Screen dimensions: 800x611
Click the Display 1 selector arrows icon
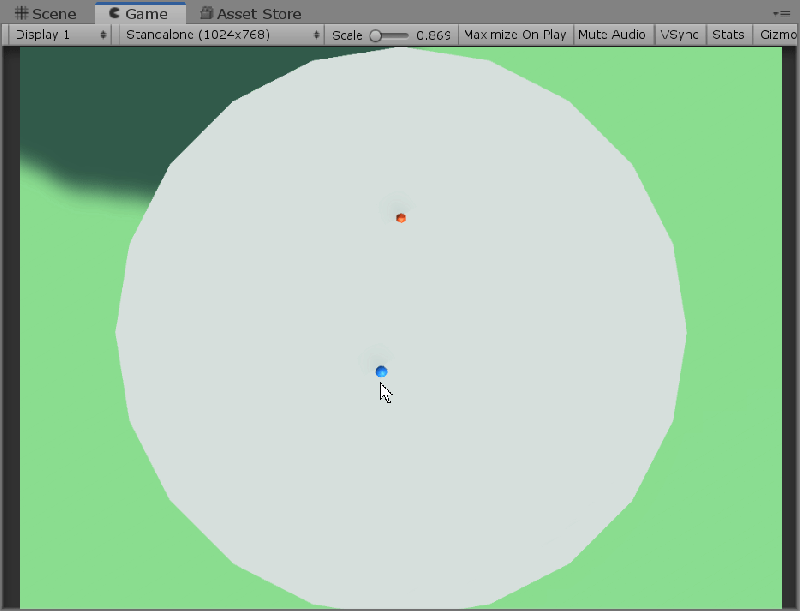tap(104, 34)
